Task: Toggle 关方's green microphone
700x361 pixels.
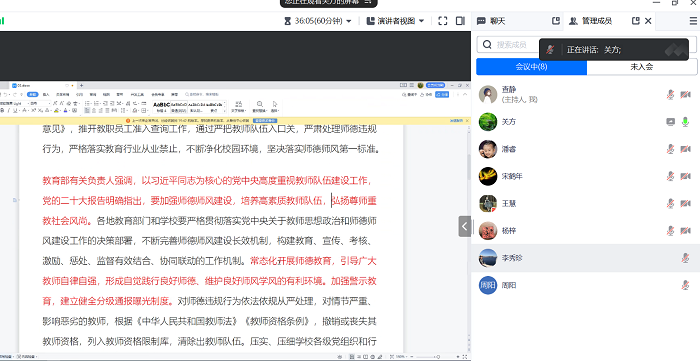Action: point(685,122)
